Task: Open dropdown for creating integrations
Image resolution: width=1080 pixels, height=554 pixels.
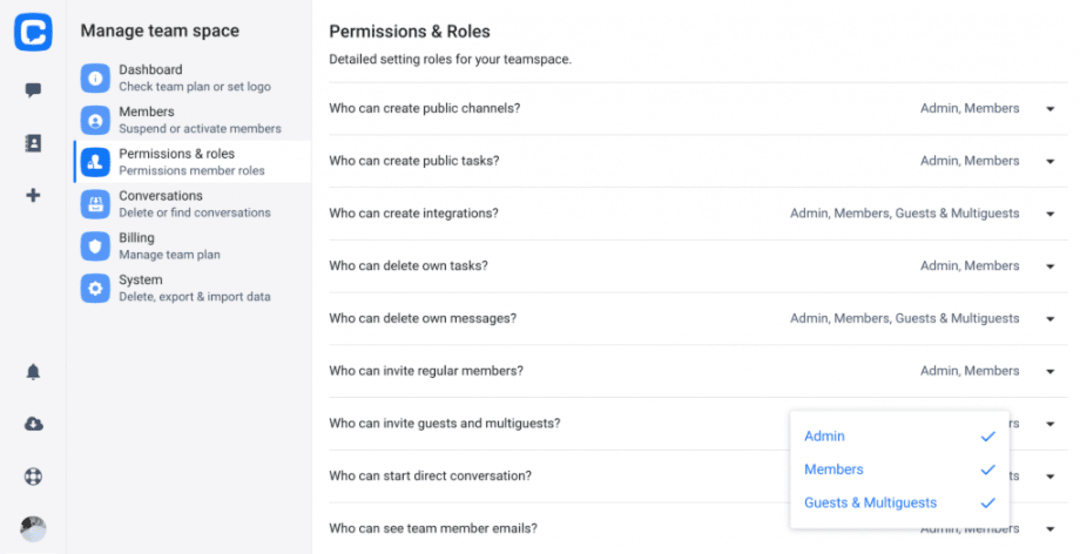Action: 1050,214
